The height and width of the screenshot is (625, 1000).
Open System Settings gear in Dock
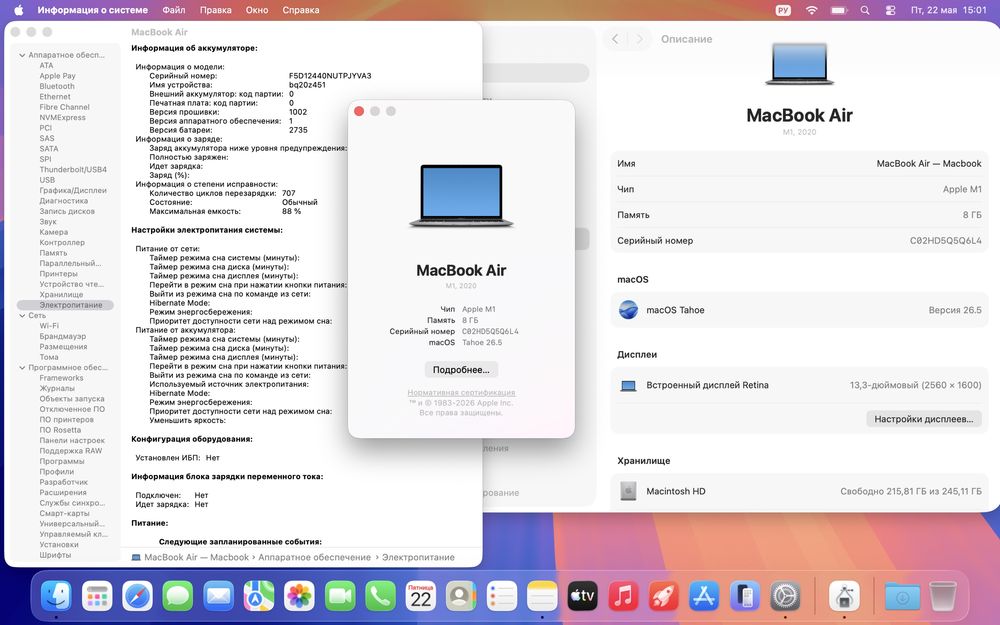click(785, 596)
